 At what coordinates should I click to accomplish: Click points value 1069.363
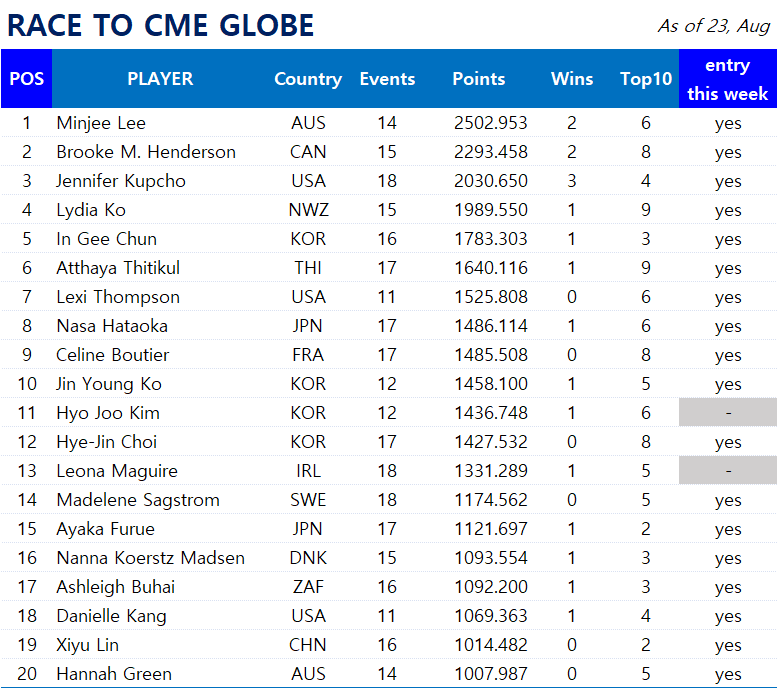click(x=491, y=616)
